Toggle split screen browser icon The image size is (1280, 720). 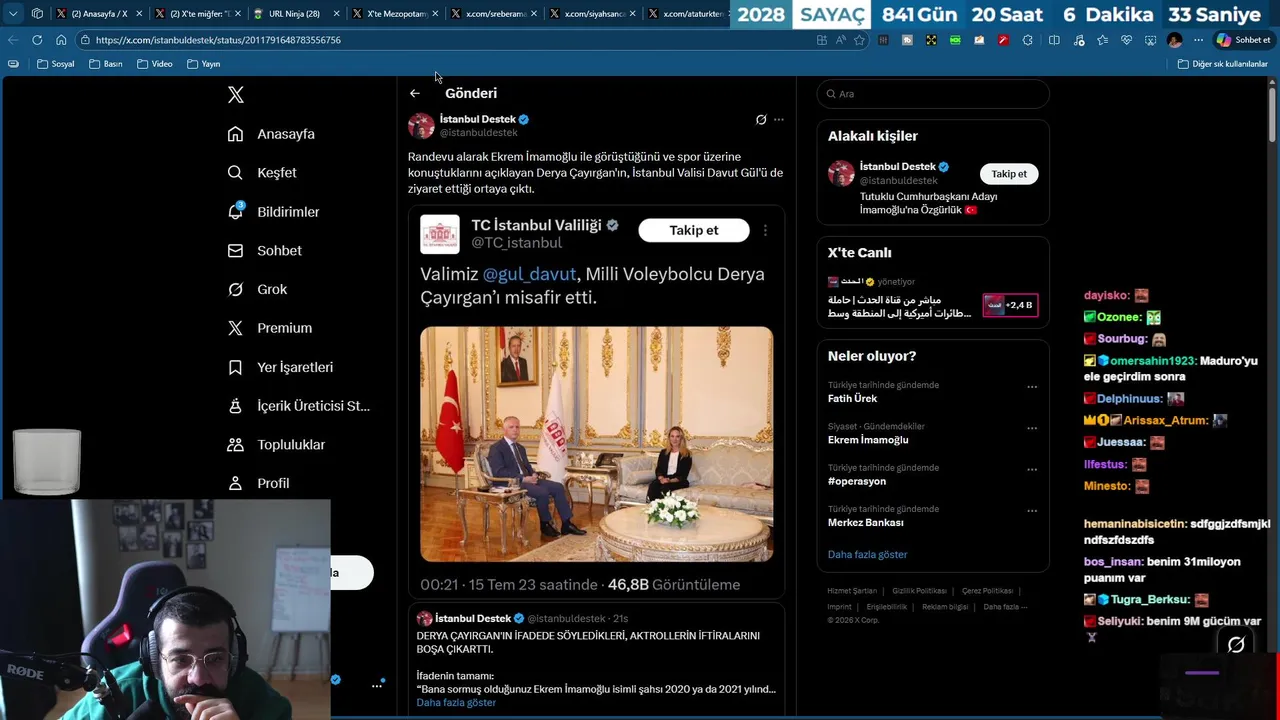pyautogui.click(x=1054, y=40)
